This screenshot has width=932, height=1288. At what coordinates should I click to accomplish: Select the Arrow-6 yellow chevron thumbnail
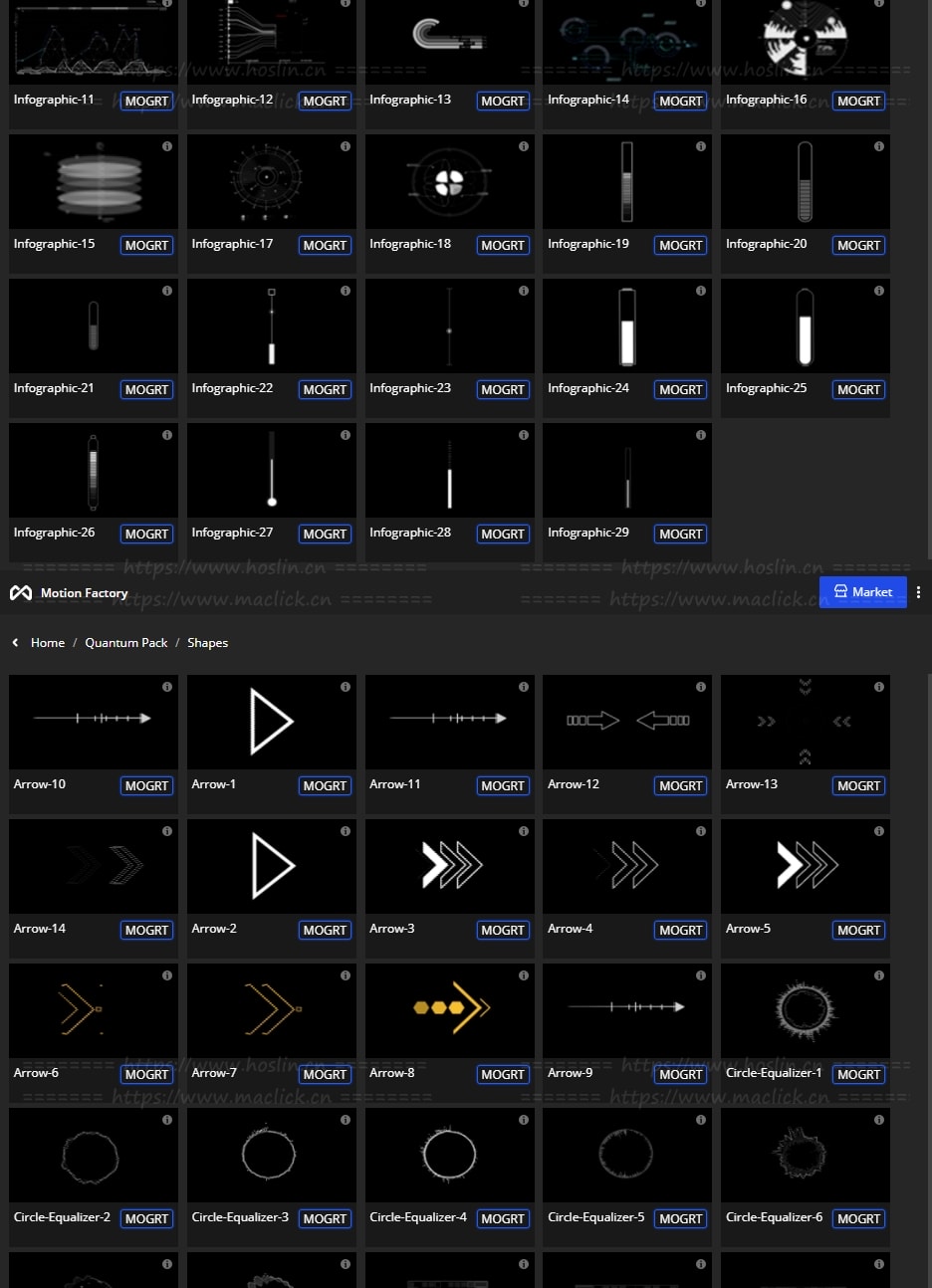[94, 1010]
